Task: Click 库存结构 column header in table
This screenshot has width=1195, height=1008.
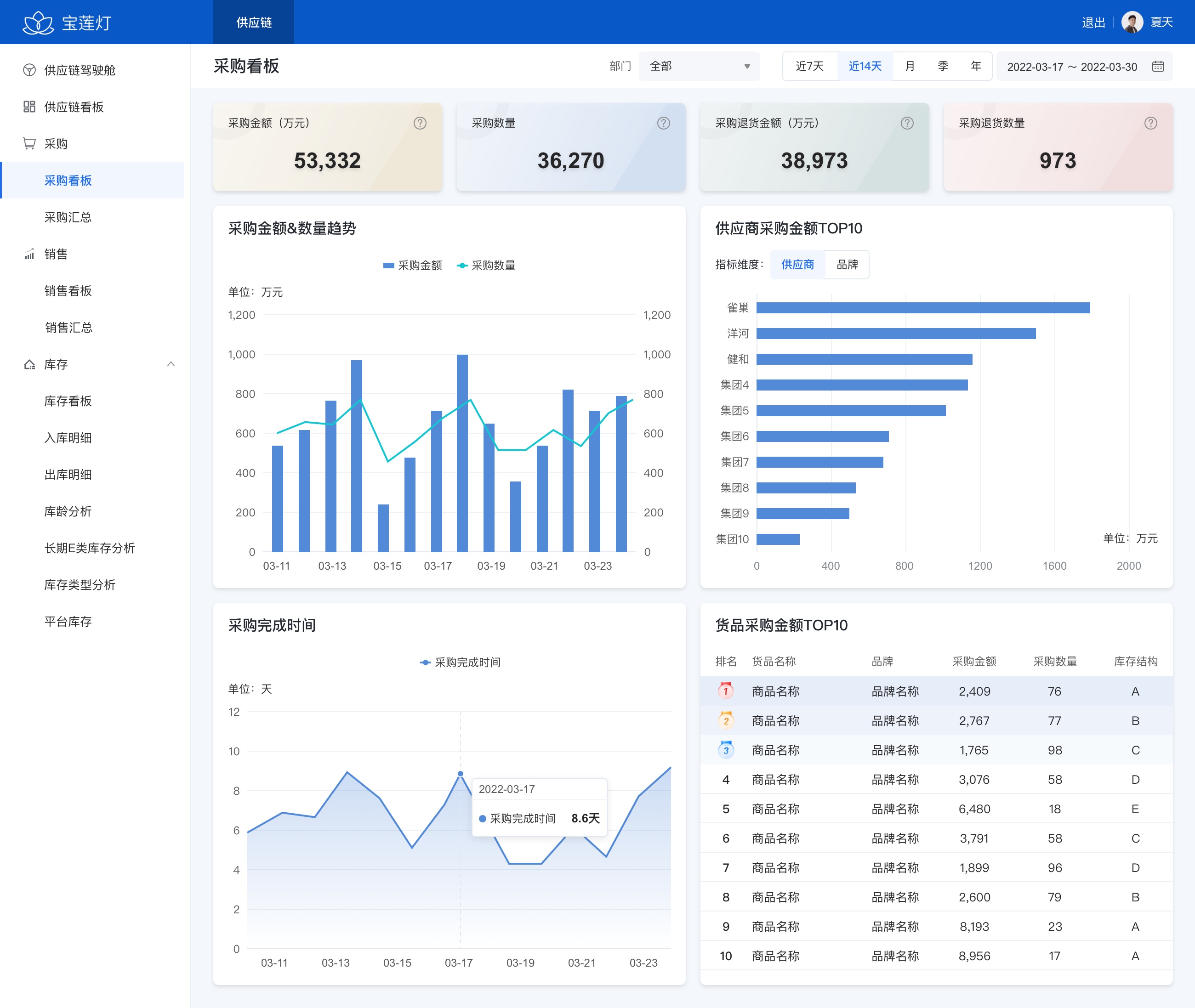Action: pyautogui.click(x=1136, y=661)
